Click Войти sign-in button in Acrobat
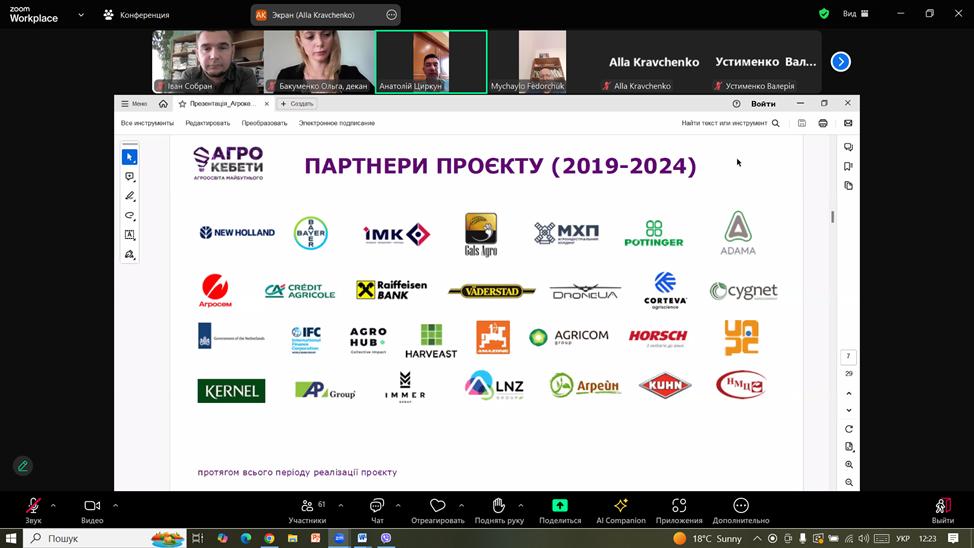The width and height of the screenshot is (974, 548). (x=763, y=104)
